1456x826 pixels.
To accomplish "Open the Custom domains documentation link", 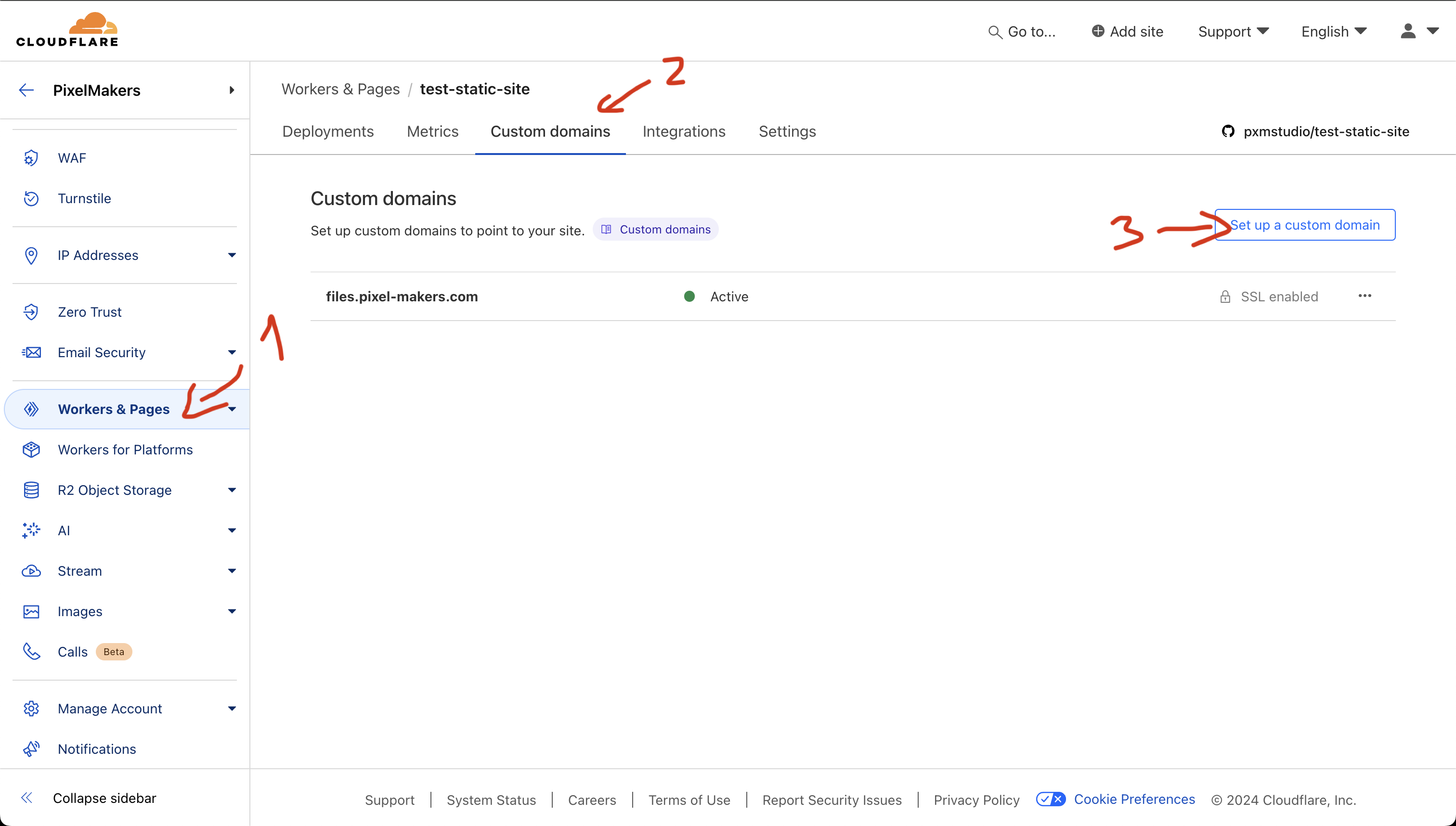I will coord(655,229).
